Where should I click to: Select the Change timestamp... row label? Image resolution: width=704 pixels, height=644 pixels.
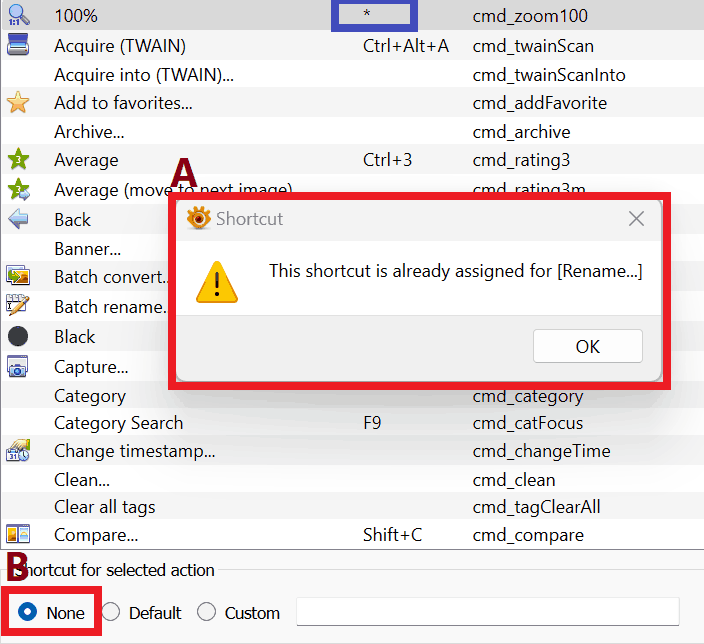135,451
